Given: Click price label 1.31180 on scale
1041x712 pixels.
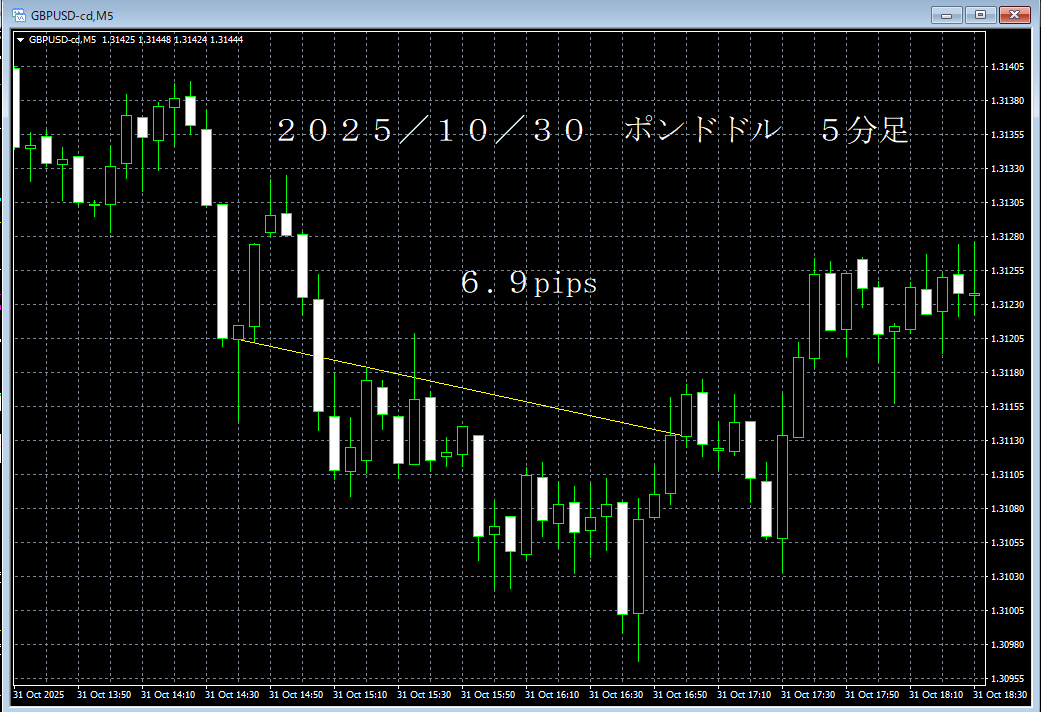Looking at the screenshot, I should [x=1007, y=373].
